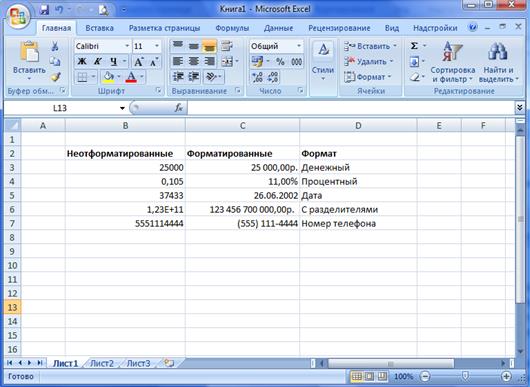This screenshot has width=530, height=387.
Task: Toggle italic К formatting
Action: (97, 62)
